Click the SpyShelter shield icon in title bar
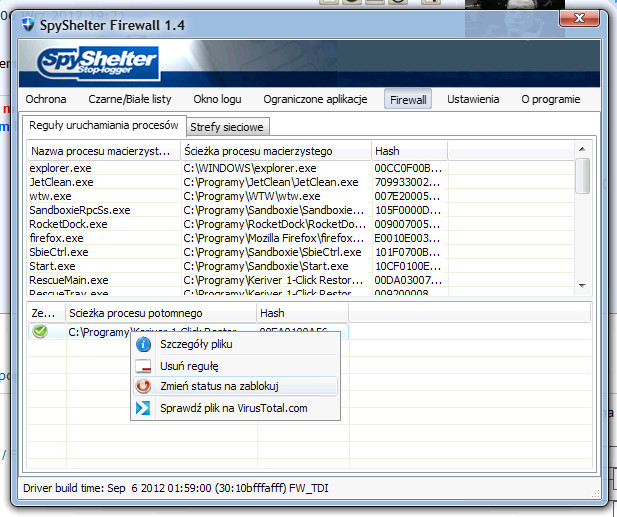617x517 pixels. [28, 25]
